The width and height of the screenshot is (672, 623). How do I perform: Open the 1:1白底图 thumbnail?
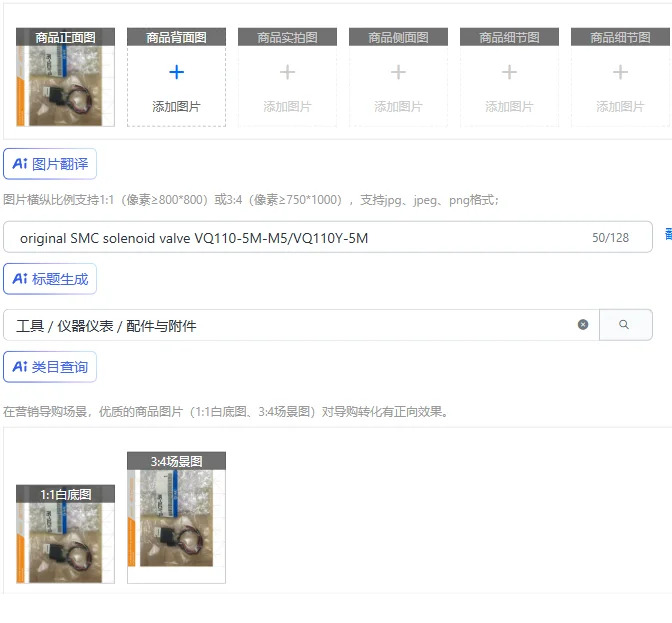click(x=65, y=534)
